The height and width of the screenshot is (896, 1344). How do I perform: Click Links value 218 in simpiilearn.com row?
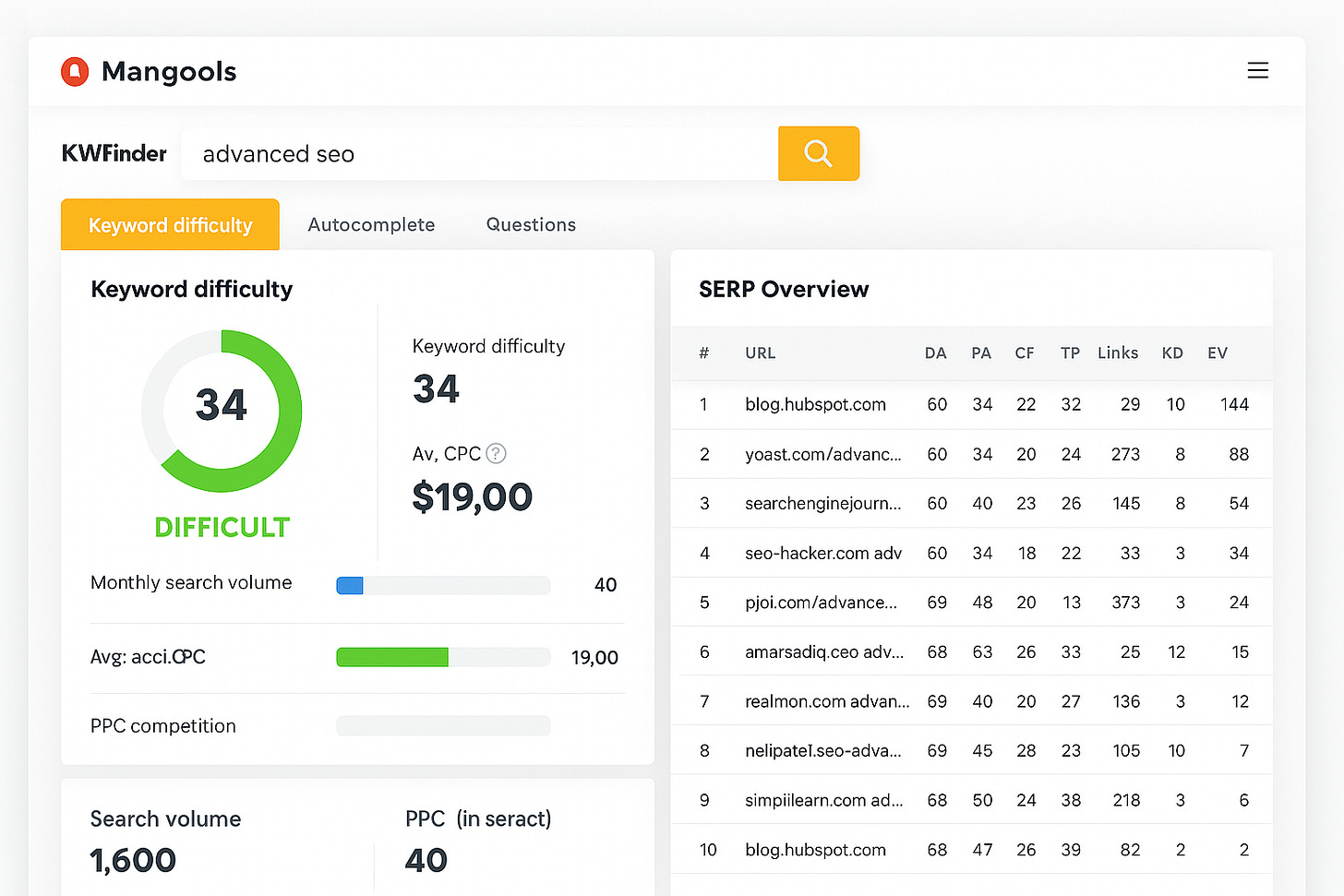coord(1126,800)
